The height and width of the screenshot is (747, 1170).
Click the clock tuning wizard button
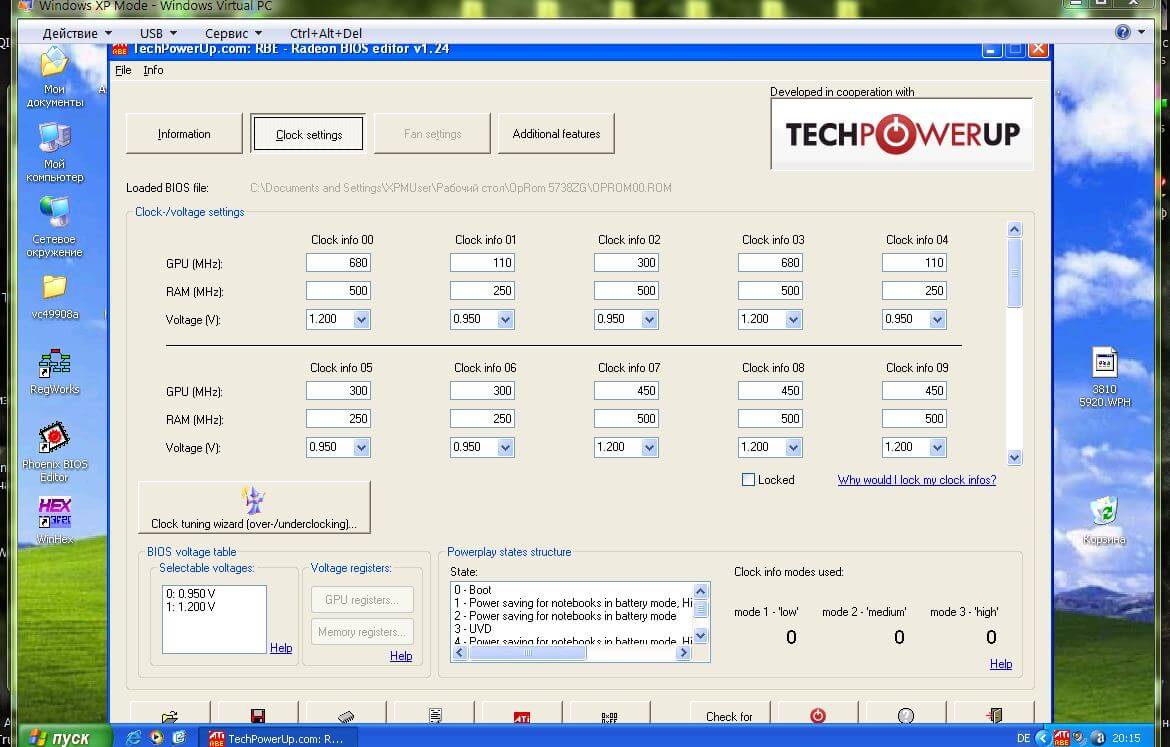click(x=254, y=508)
